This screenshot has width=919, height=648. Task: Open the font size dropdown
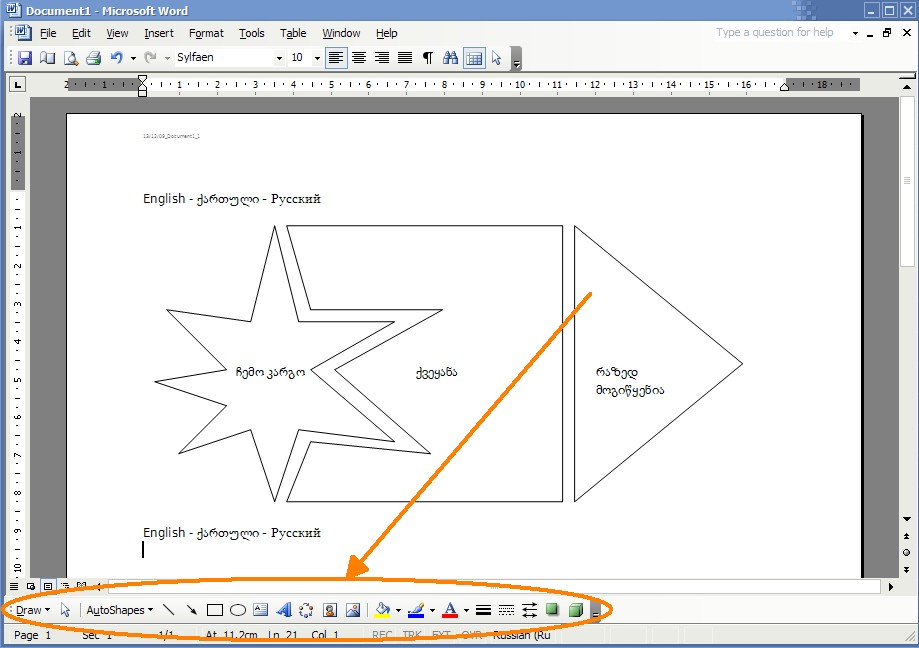[317, 58]
